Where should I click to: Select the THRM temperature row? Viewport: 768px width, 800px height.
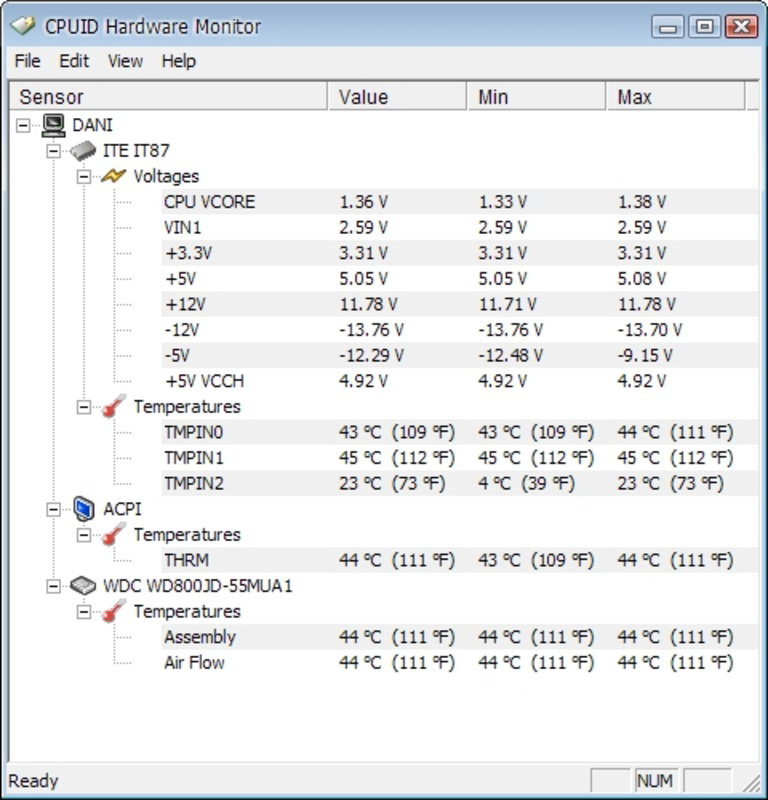pyautogui.click(x=459, y=560)
